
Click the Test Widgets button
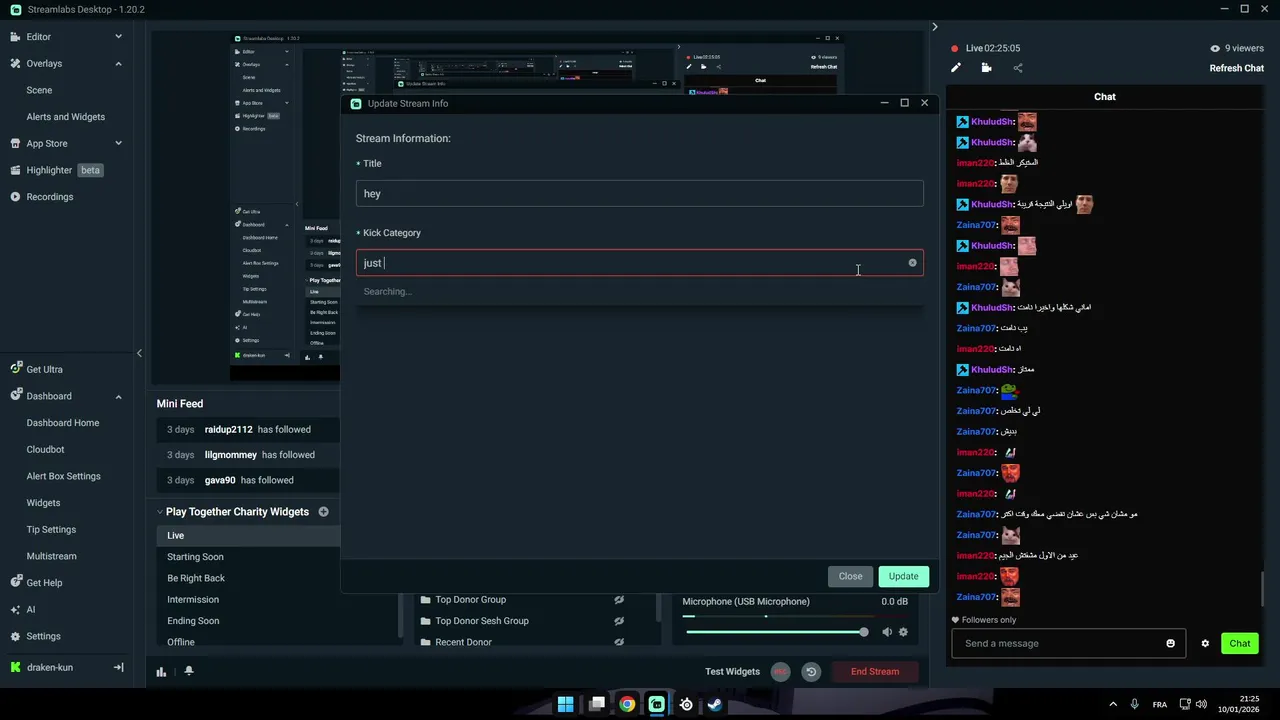coord(732,672)
